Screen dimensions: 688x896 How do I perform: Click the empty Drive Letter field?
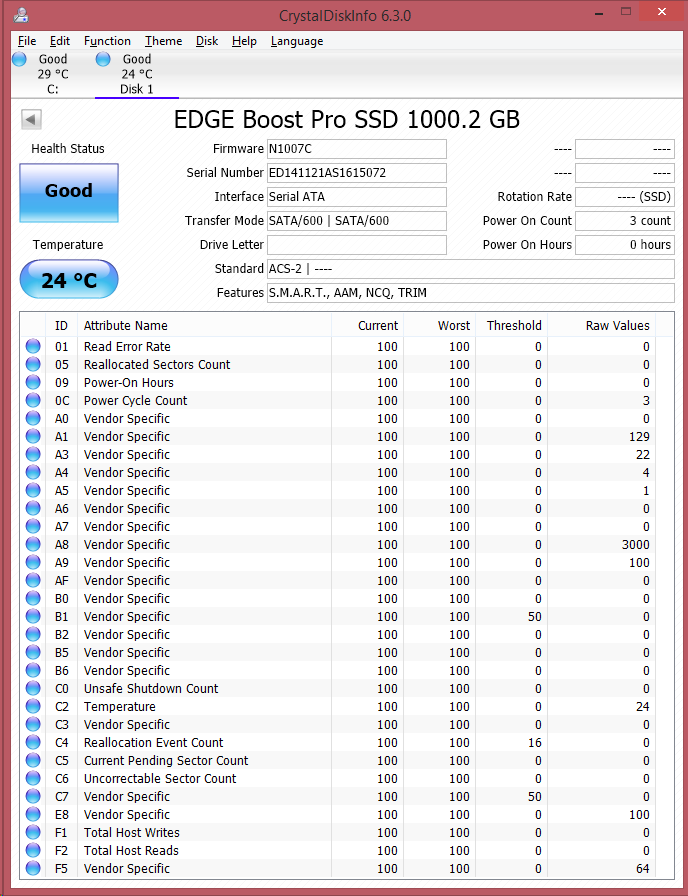(357, 245)
